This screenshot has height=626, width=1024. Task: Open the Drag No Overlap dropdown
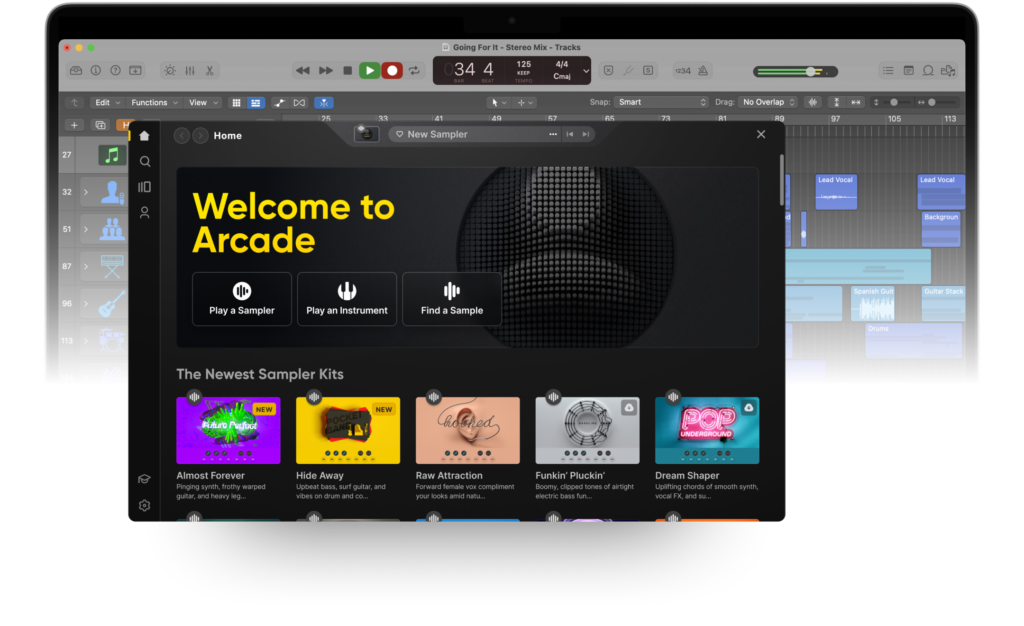pos(768,102)
